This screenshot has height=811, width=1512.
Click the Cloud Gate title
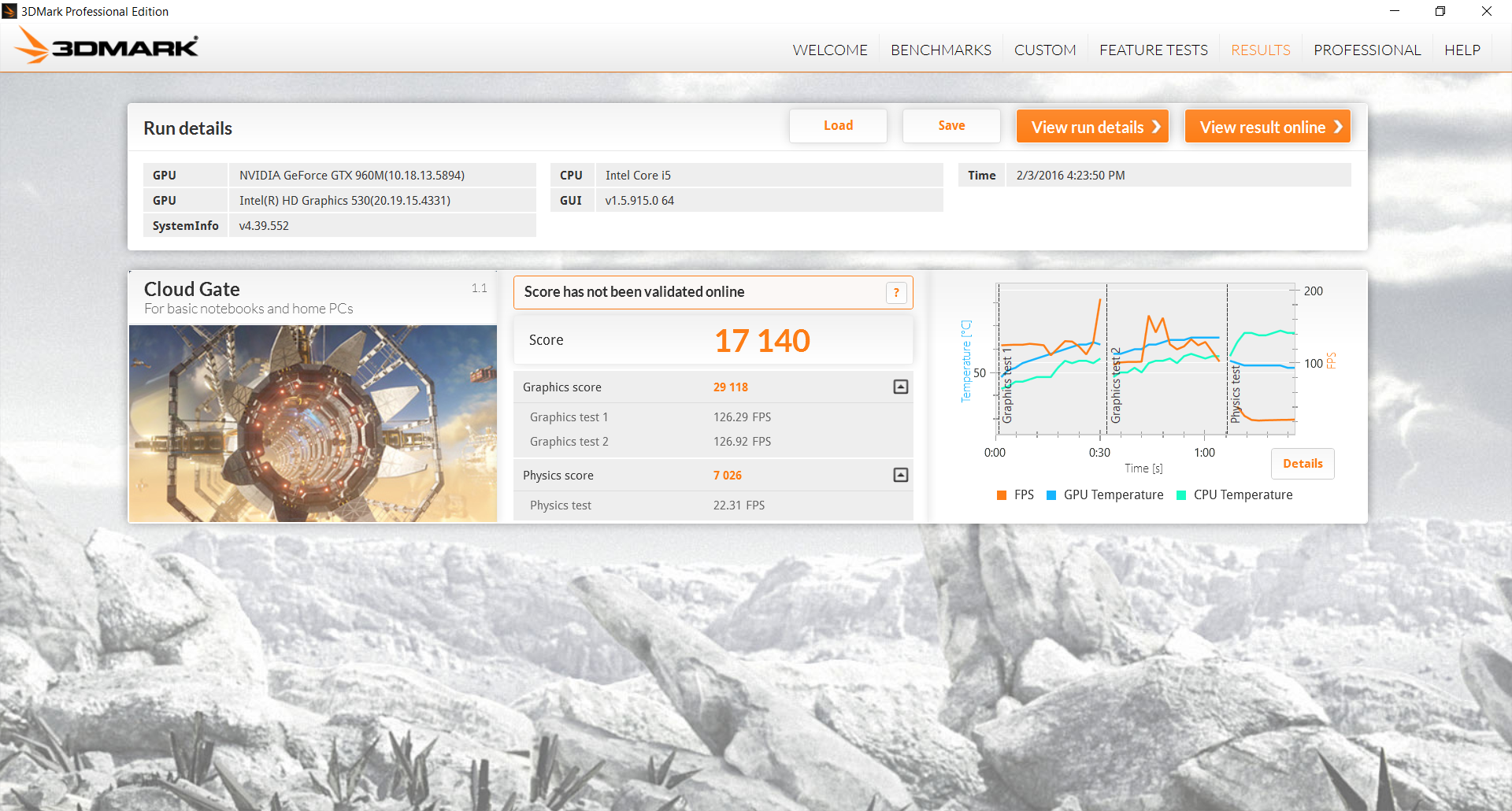[192, 289]
